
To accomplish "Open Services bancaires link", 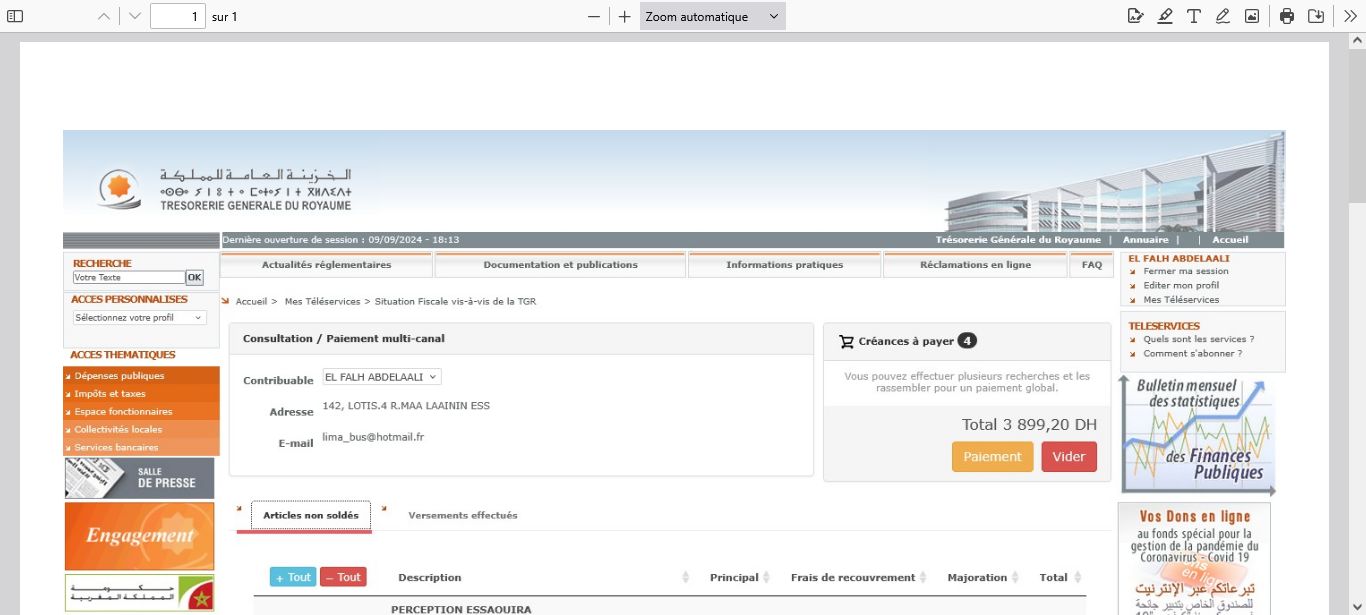I will coord(141,447).
